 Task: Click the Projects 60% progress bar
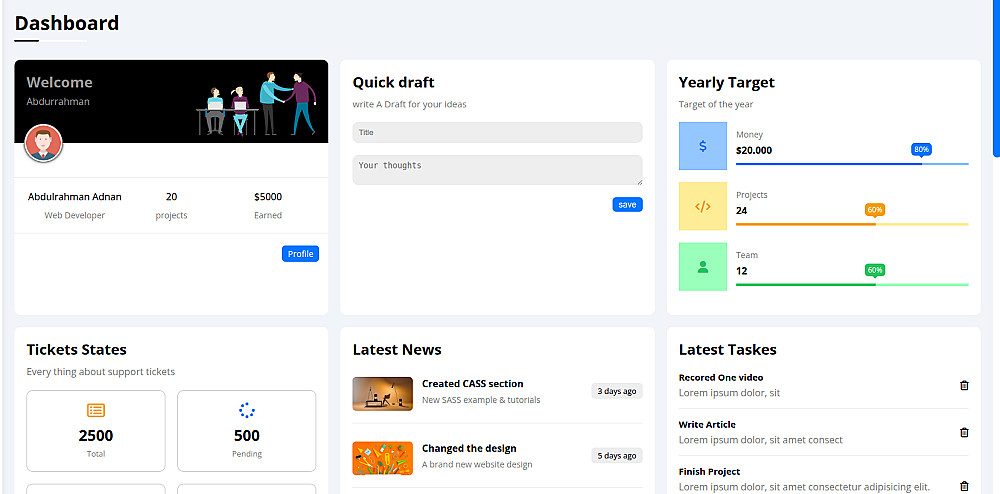tap(852, 224)
